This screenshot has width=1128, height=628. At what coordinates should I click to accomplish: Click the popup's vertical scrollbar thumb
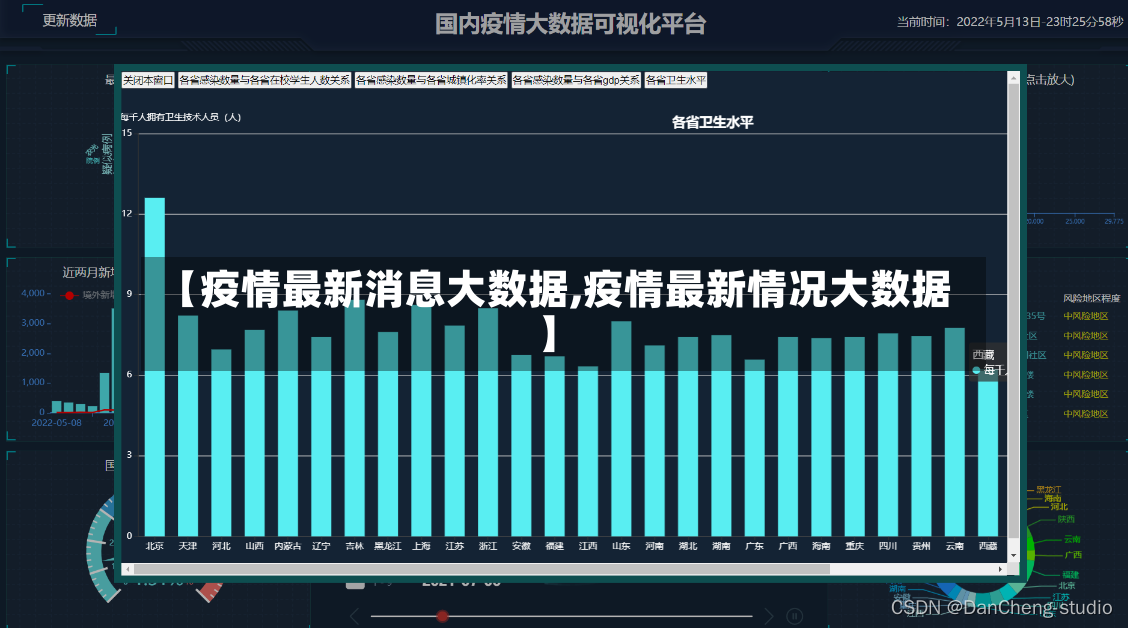click(1014, 311)
